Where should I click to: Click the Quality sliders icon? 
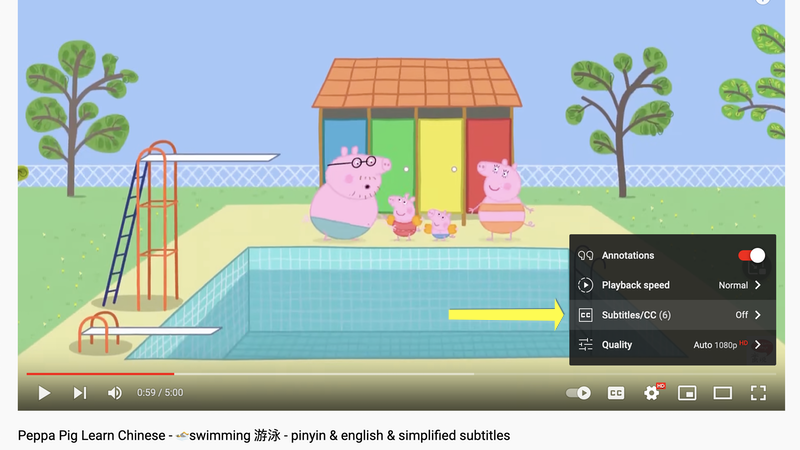[x=585, y=345]
